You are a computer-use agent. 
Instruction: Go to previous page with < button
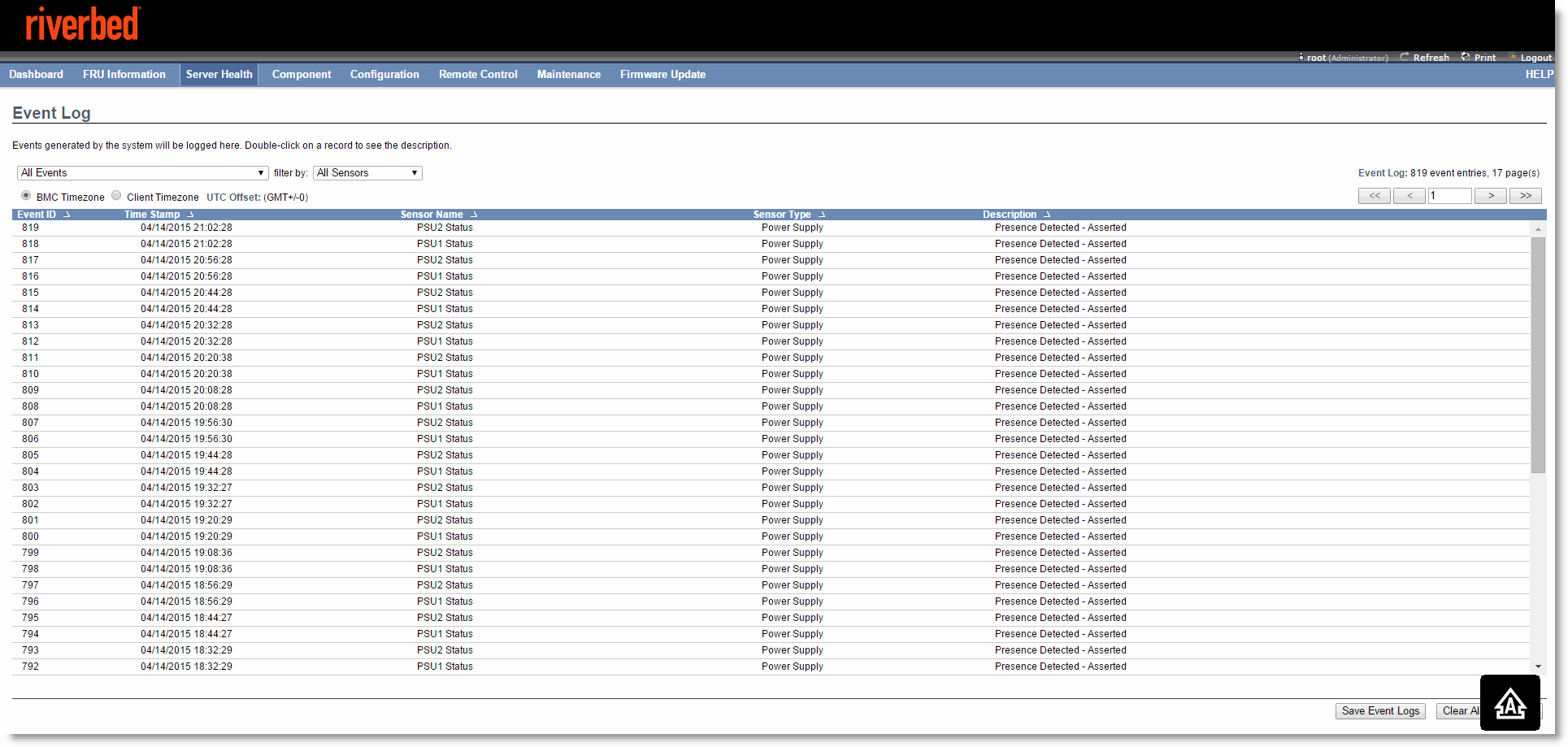coord(1409,196)
